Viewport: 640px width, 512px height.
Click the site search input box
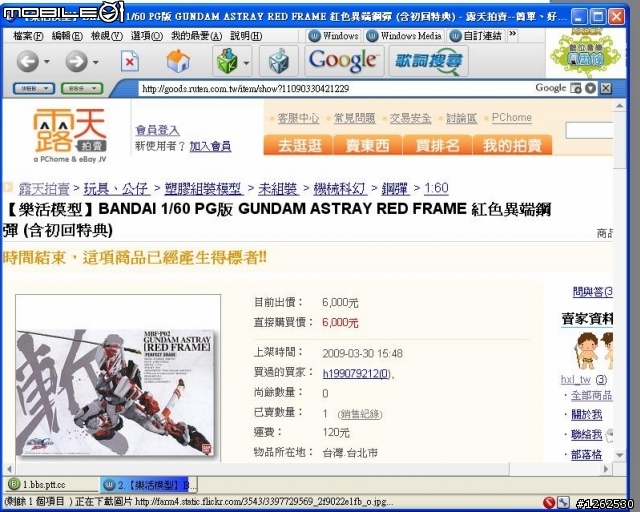pos(589,131)
